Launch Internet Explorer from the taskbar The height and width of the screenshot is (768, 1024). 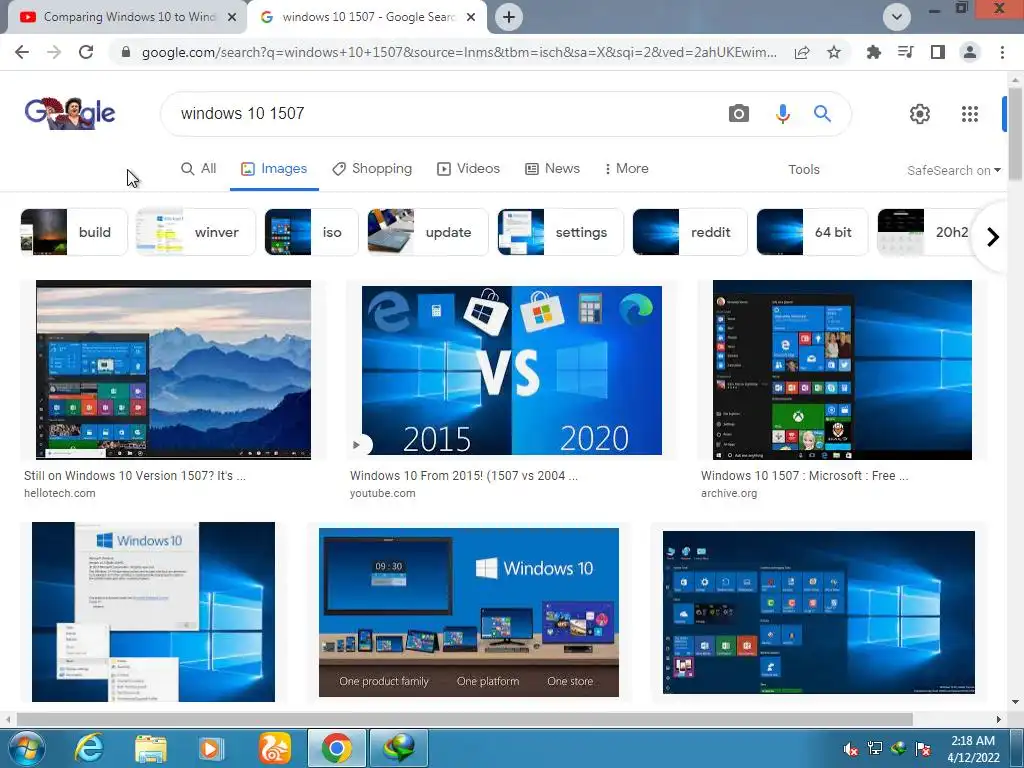tap(88, 748)
